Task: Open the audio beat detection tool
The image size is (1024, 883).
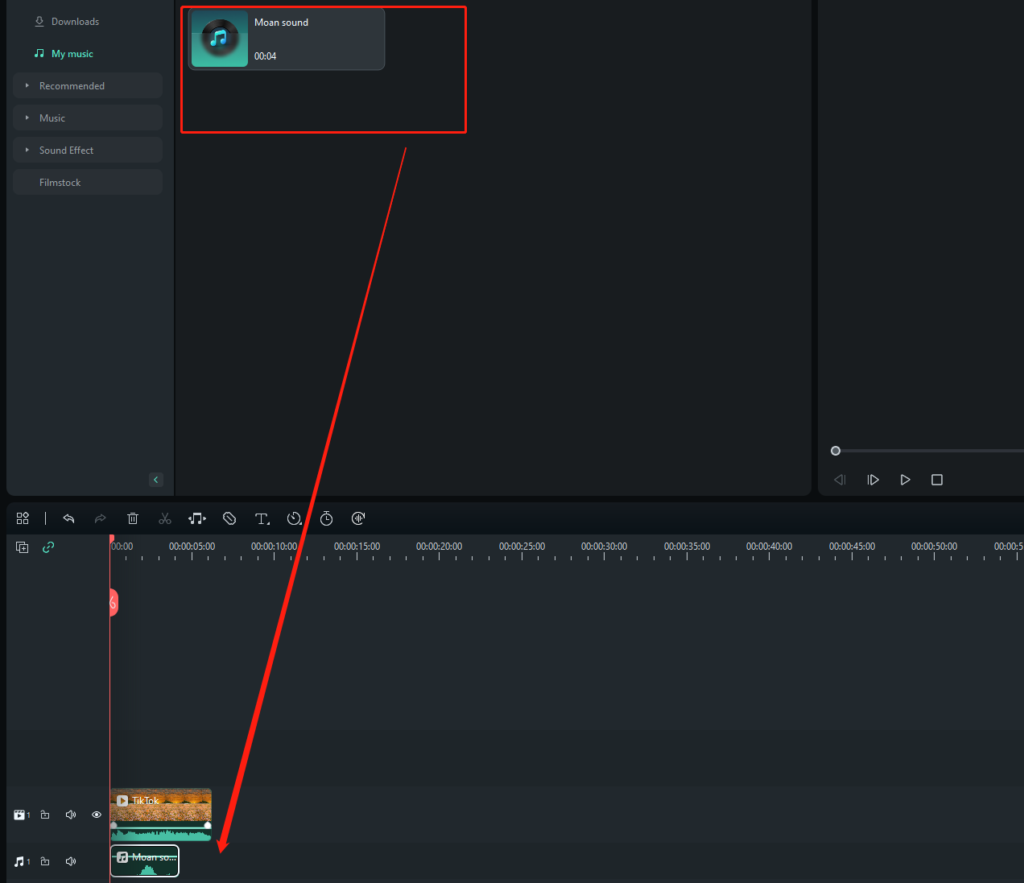Action: [197, 518]
